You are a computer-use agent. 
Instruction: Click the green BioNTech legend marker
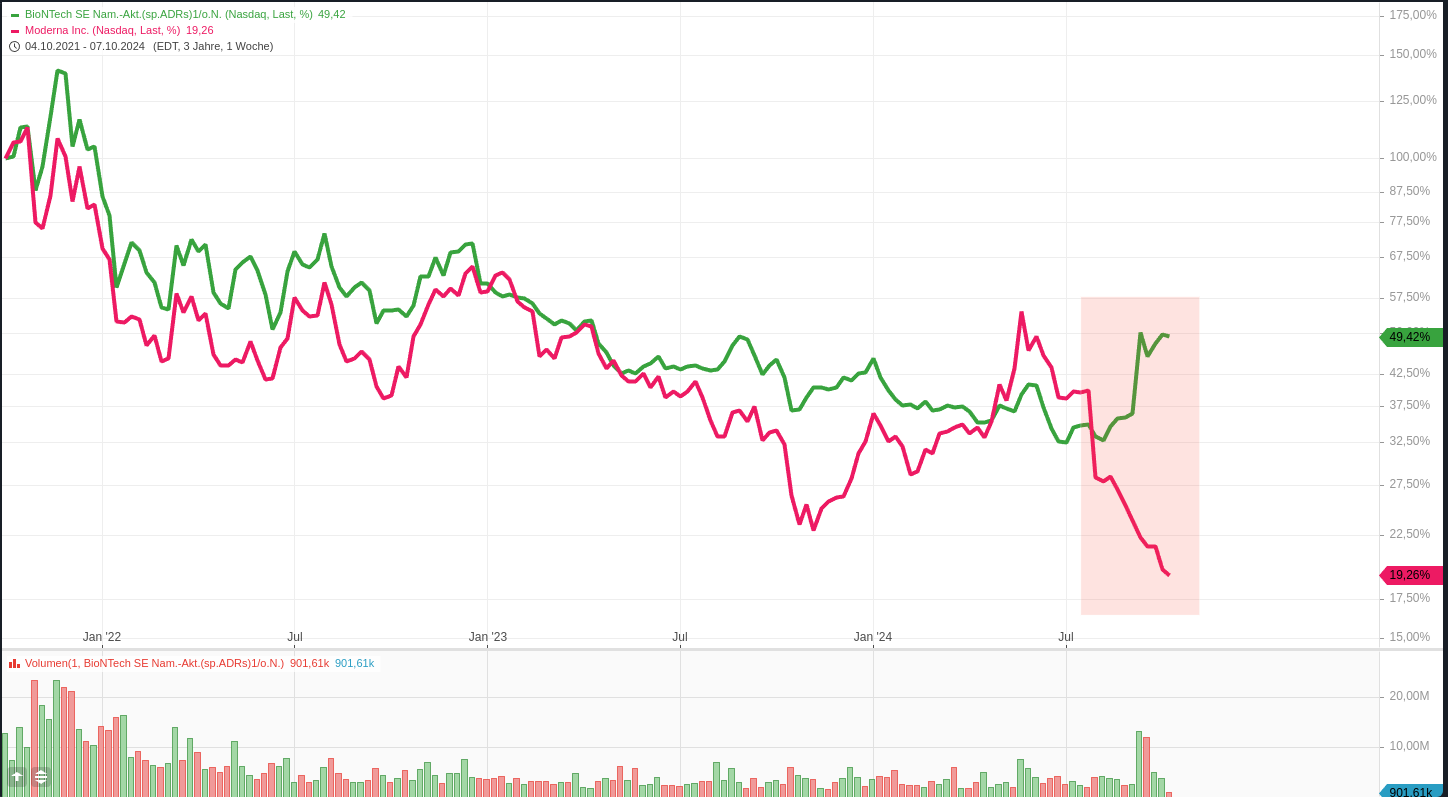[x=15, y=15]
